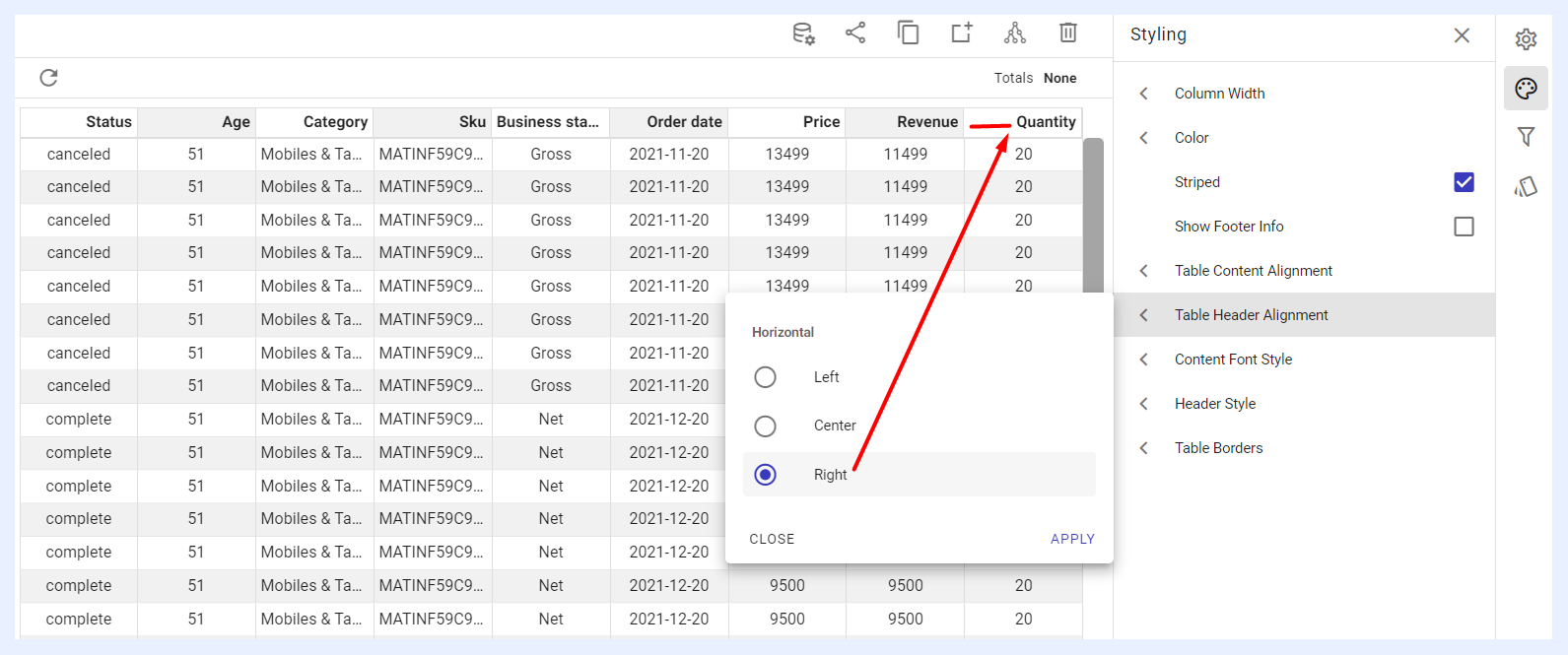Enable the Show Footer Info checkbox
1568x655 pixels.
(x=1465, y=227)
